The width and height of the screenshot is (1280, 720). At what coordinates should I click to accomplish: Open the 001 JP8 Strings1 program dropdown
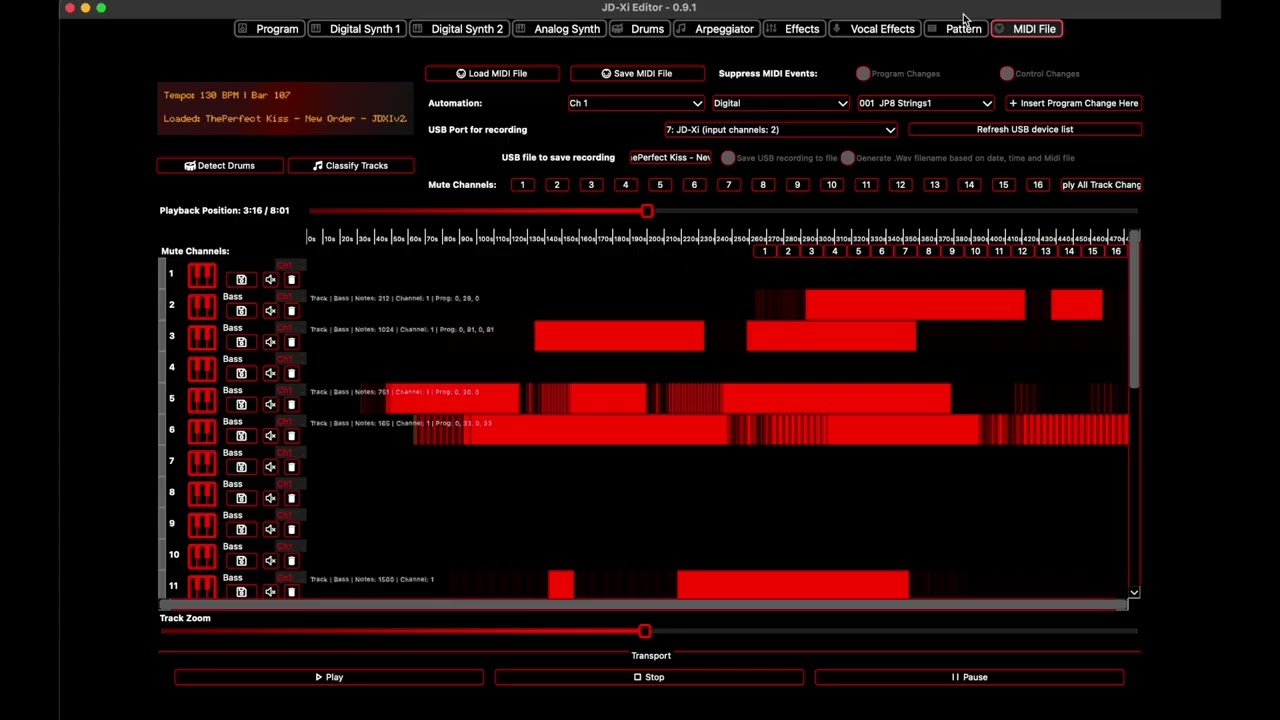925,103
